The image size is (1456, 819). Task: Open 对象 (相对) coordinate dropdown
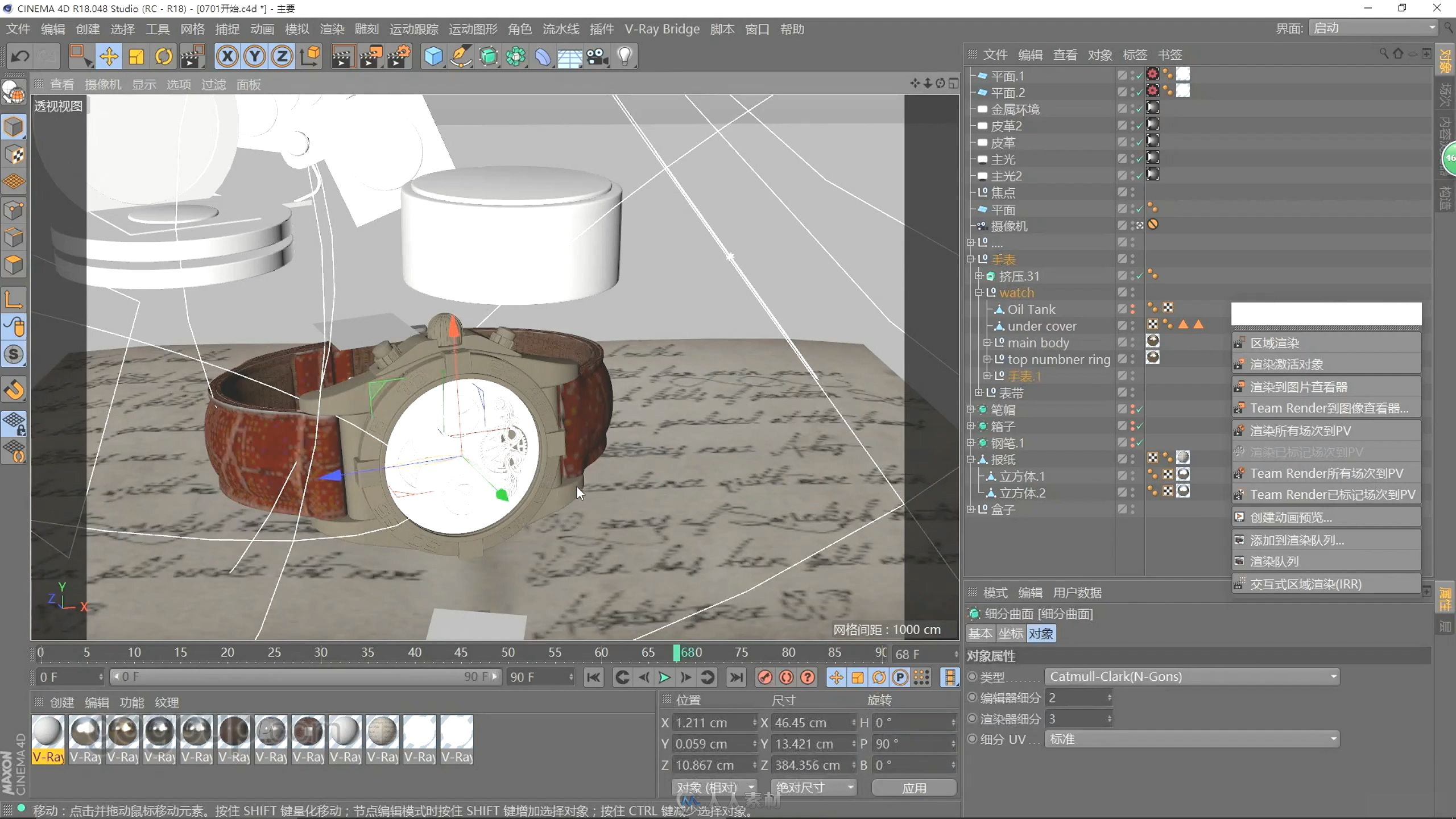pyautogui.click(x=714, y=787)
